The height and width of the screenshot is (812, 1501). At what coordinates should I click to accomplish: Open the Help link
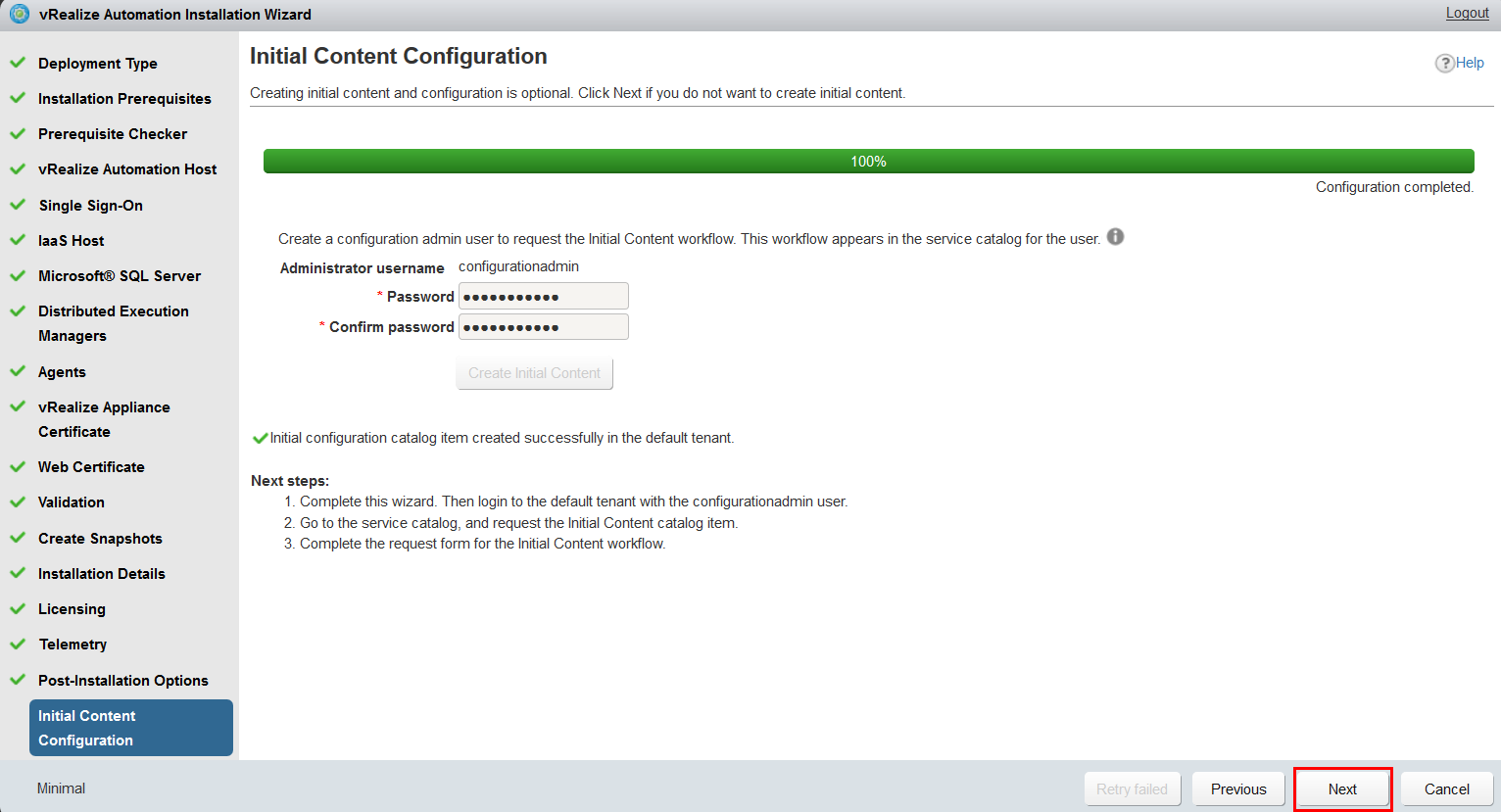[x=1470, y=63]
